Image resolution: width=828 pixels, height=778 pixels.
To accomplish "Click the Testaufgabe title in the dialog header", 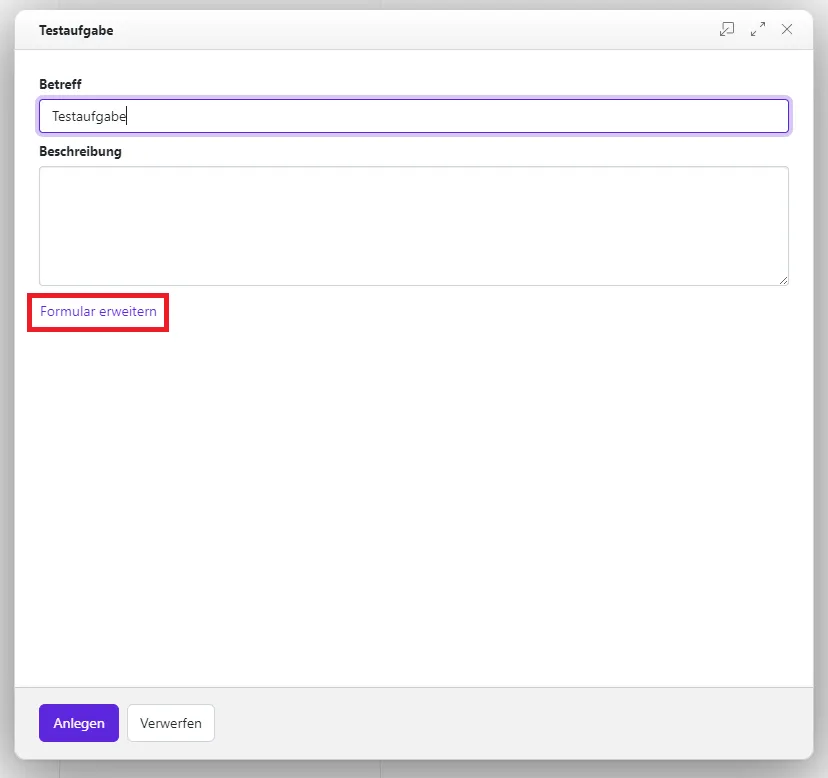I will tap(76, 30).
